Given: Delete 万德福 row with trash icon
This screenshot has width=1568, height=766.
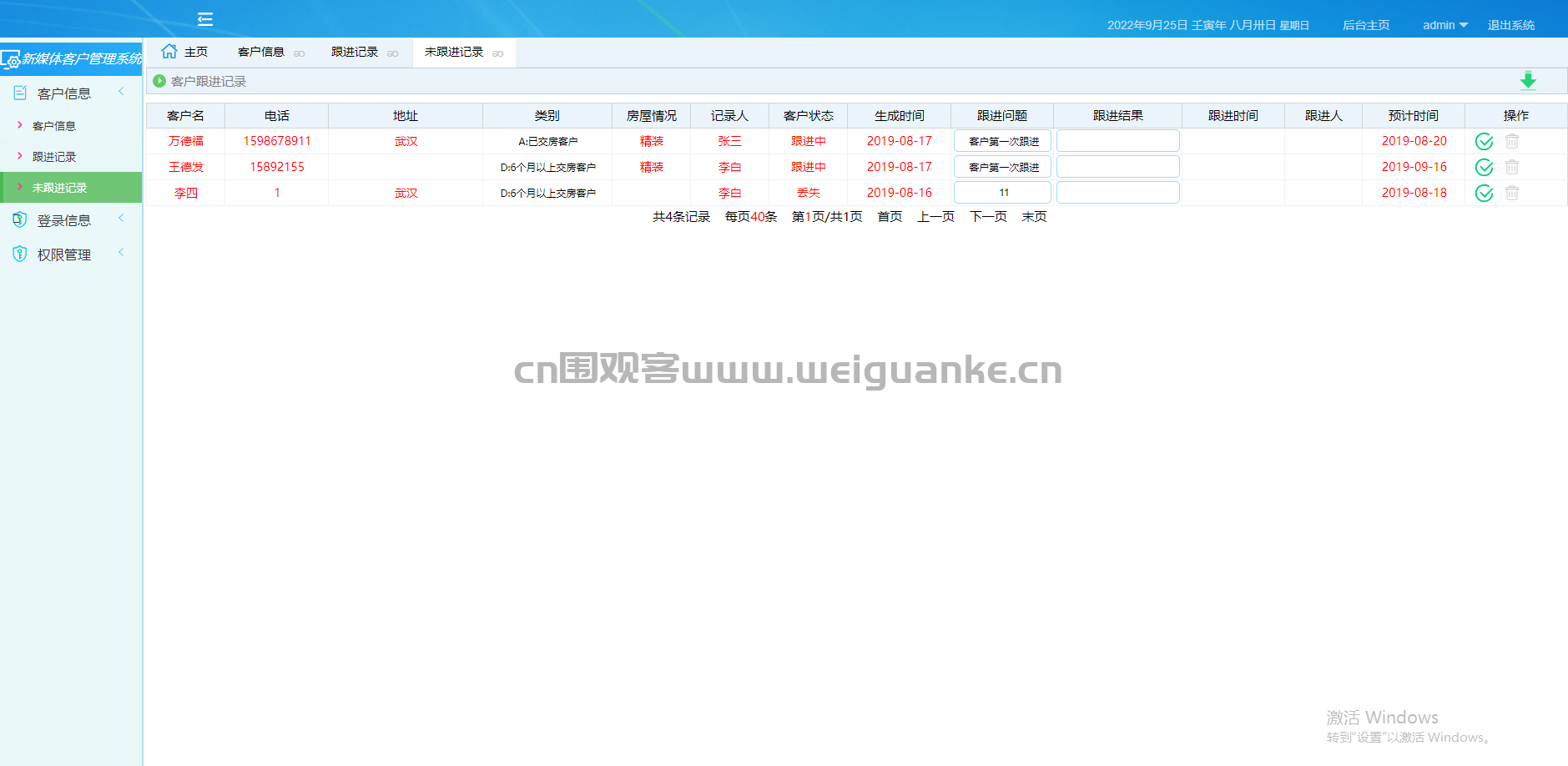Looking at the screenshot, I should point(1512,142).
